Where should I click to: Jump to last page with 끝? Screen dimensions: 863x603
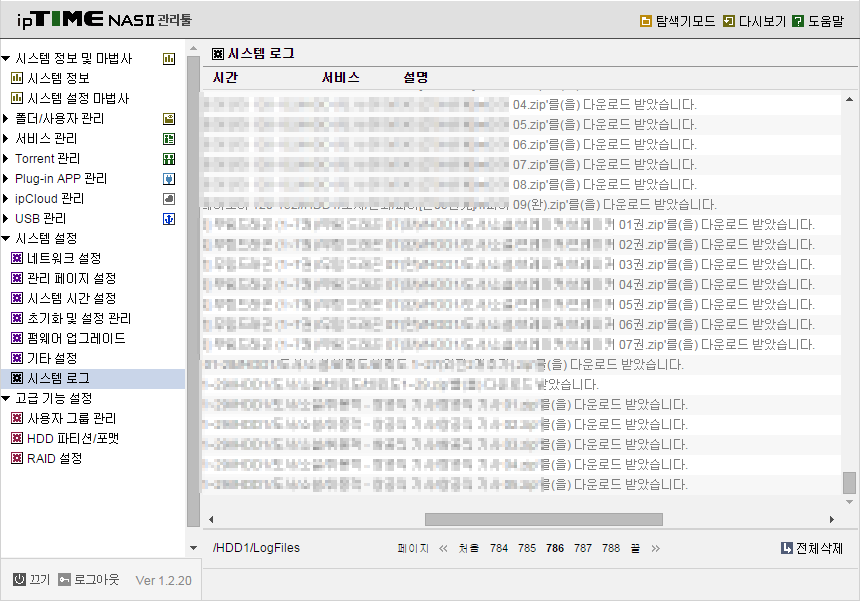[x=635, y=548]
